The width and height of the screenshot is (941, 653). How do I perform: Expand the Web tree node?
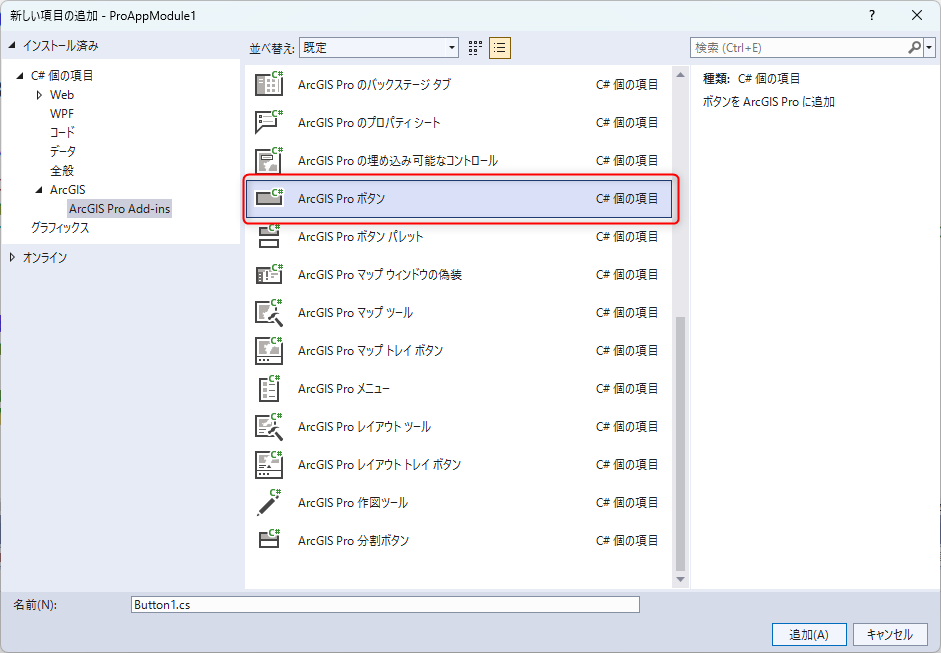click(x=40, y=95)
